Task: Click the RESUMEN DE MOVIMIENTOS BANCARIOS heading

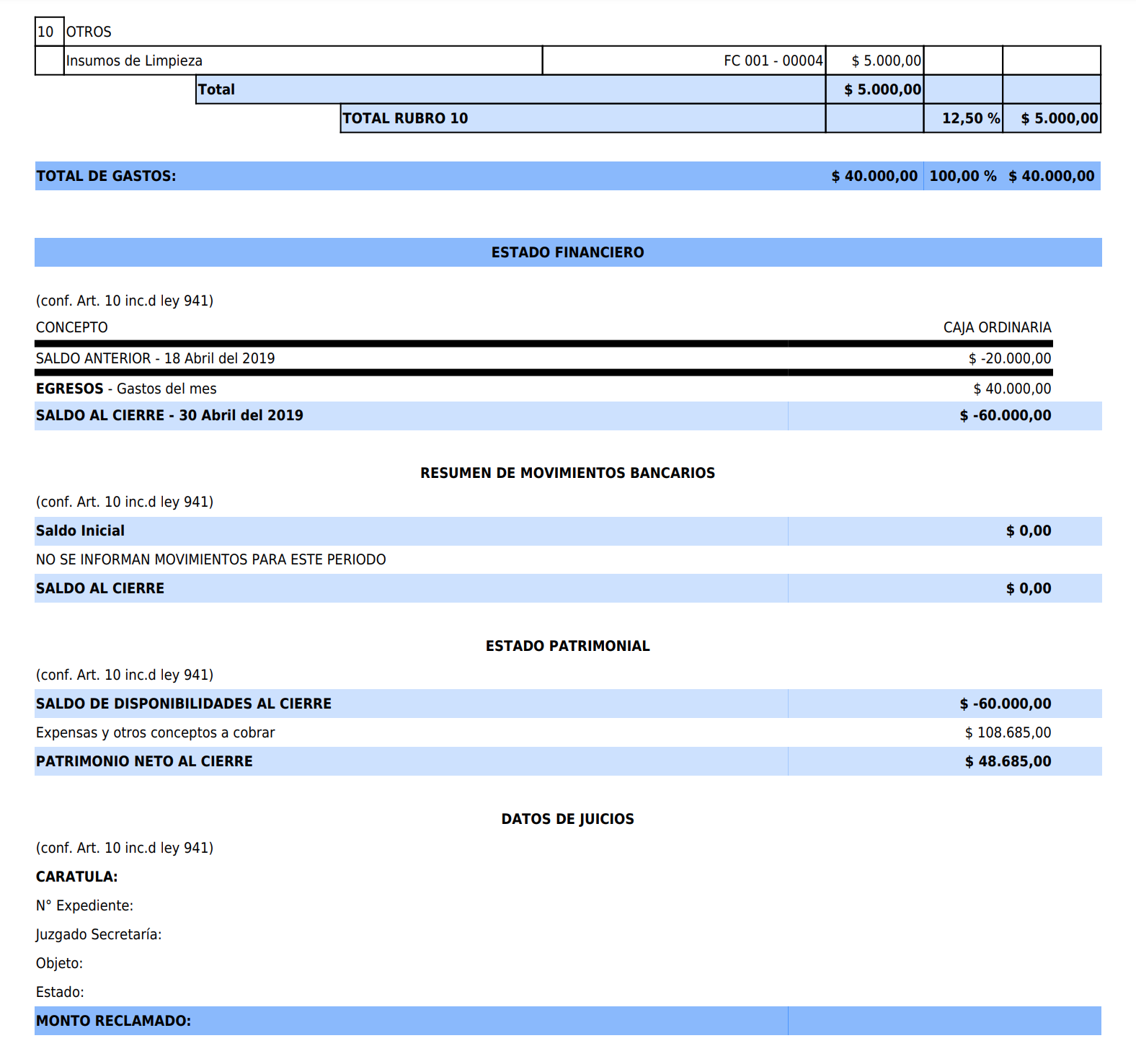Action: point(567,473)
